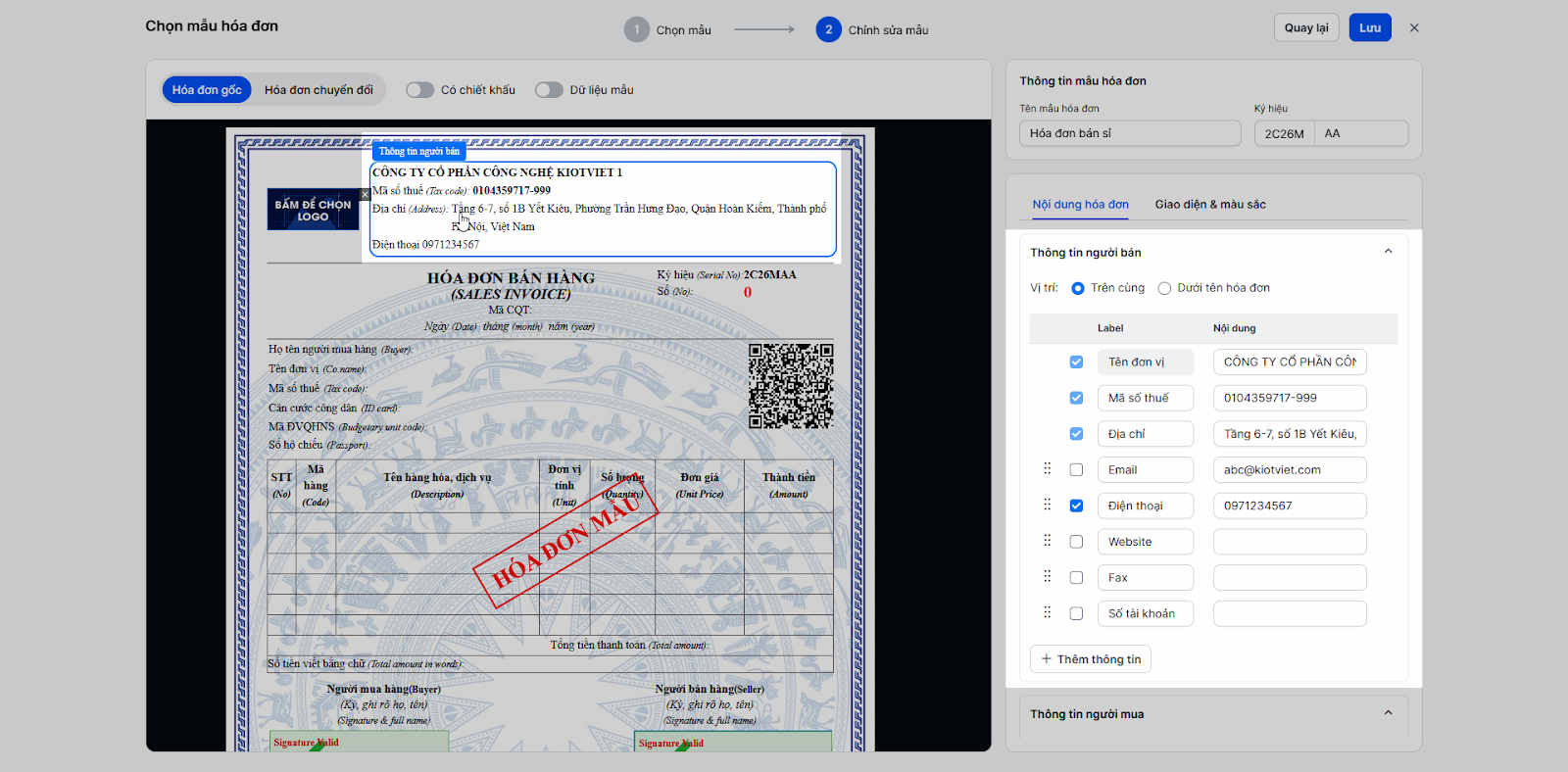Screen dimensions: 1568x772
Task: Click the drag handle beside Email row
Action: pos(1047,469)
